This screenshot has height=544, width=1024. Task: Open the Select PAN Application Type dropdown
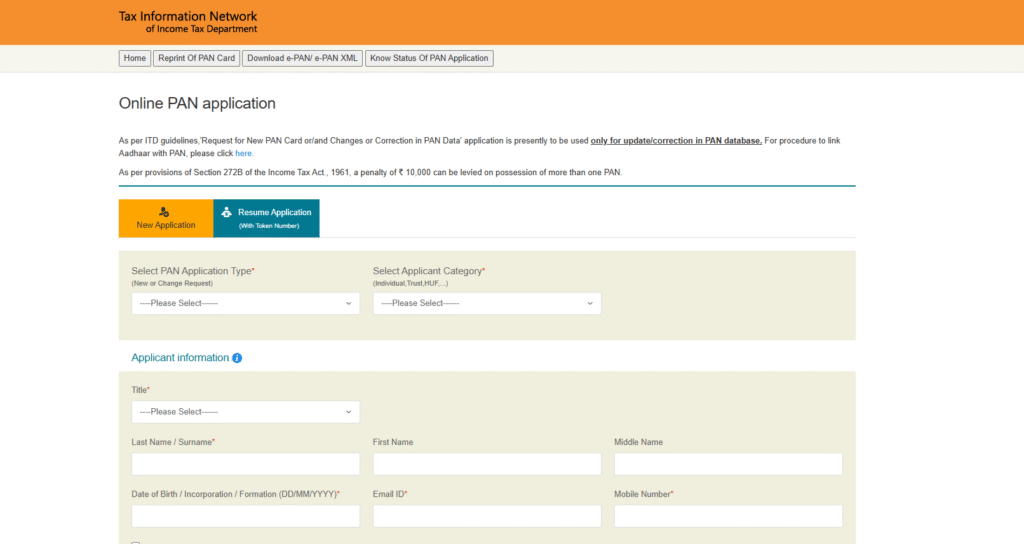(245, 303)
